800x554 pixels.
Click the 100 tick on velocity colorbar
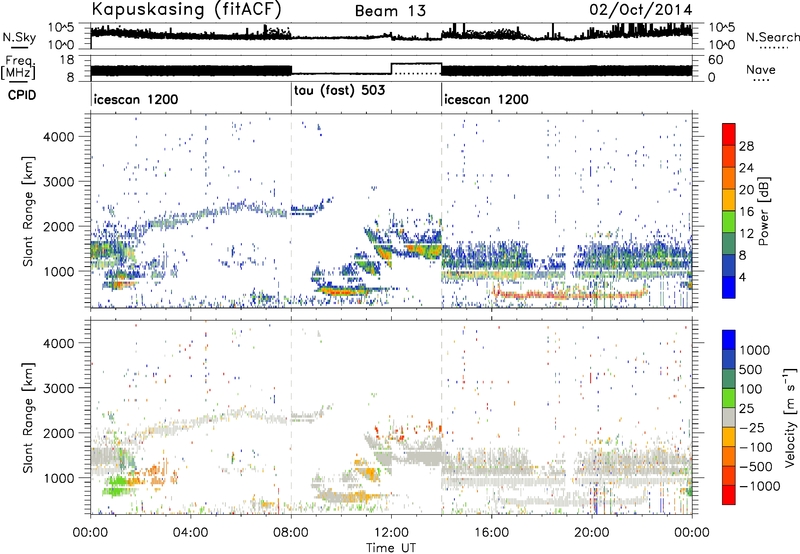tap(751, 389)
